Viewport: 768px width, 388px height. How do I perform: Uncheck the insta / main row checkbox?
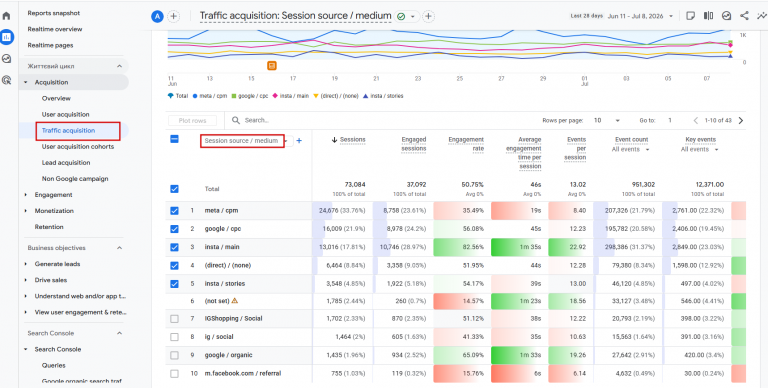click(174, 247)
